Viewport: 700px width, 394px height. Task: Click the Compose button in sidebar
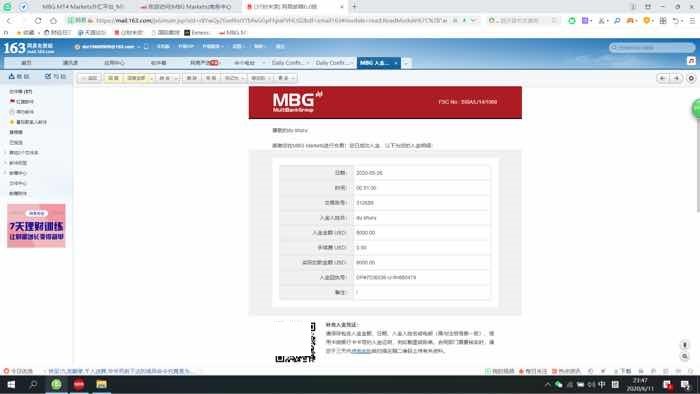click(55, 76)
